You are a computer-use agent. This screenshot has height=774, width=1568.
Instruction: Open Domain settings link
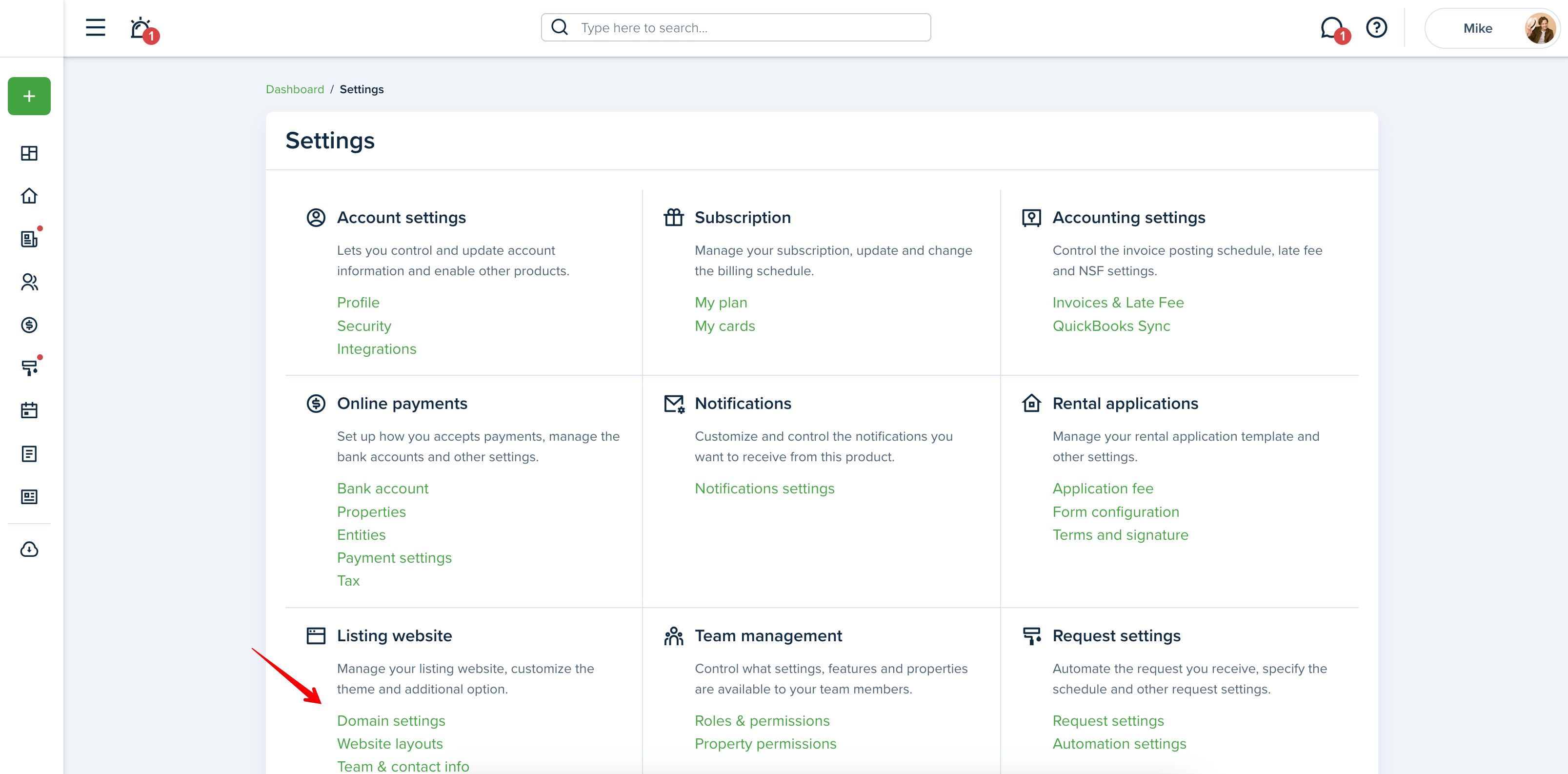click(x=391, y=721)
